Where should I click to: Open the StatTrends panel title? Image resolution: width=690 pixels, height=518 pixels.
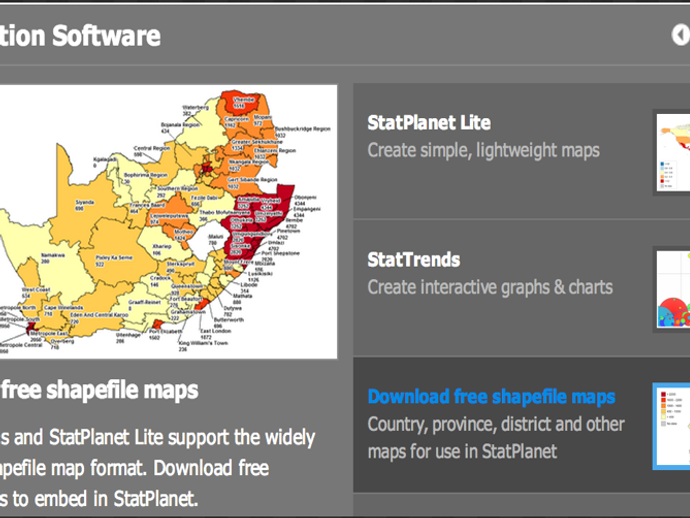tap(413, 260)
